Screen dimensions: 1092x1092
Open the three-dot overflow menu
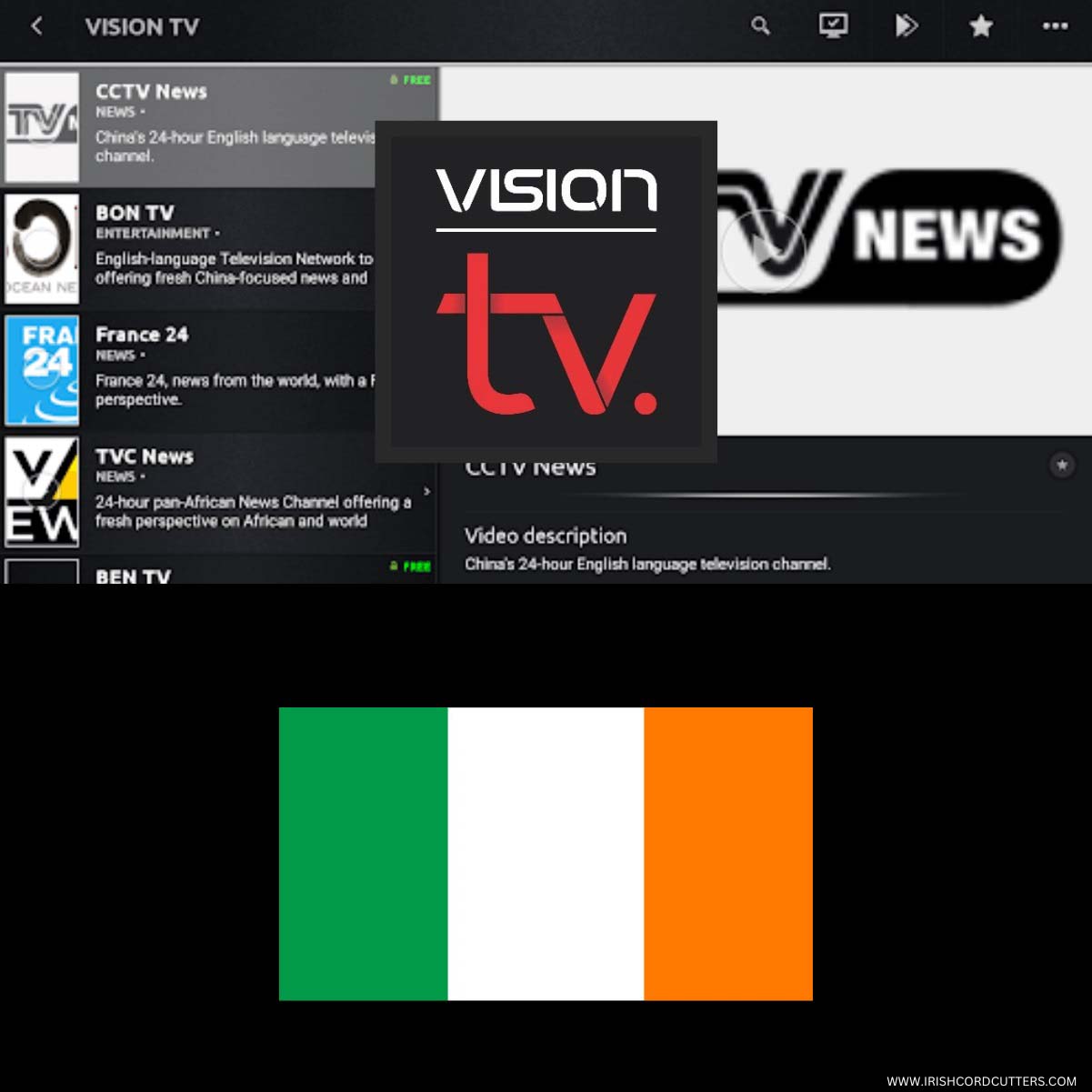tap(1053, 26)
